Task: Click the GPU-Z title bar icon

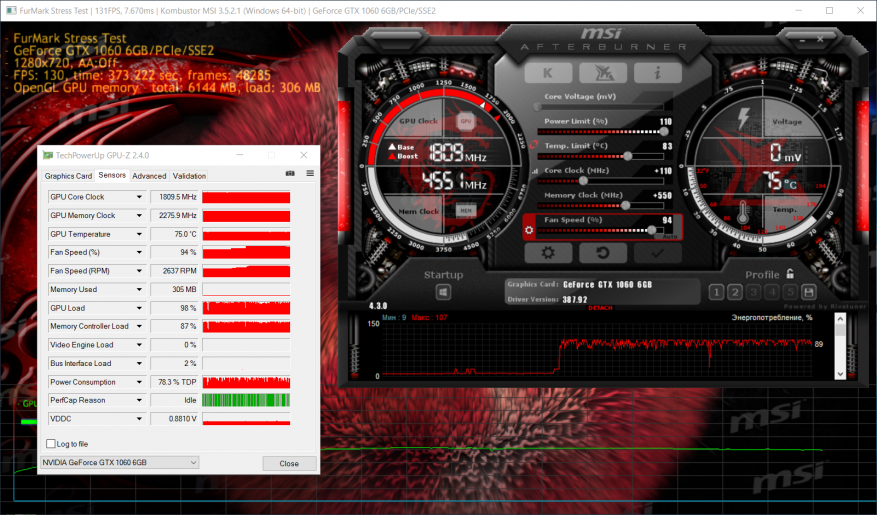Action: tap(48, 155)
